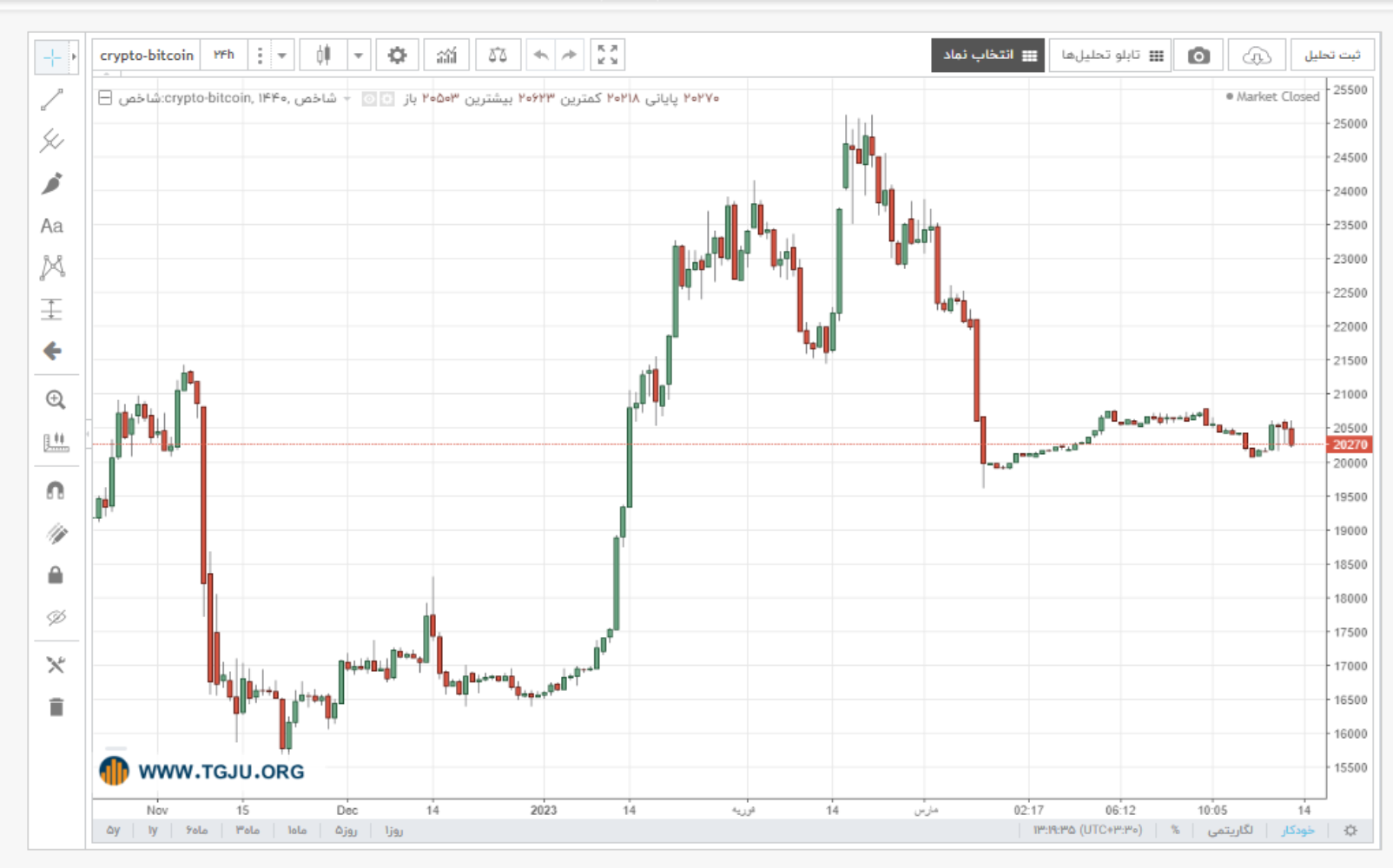Select the 1y time range tab
This screenshot has height=868, width=1393.
[153, 831]
